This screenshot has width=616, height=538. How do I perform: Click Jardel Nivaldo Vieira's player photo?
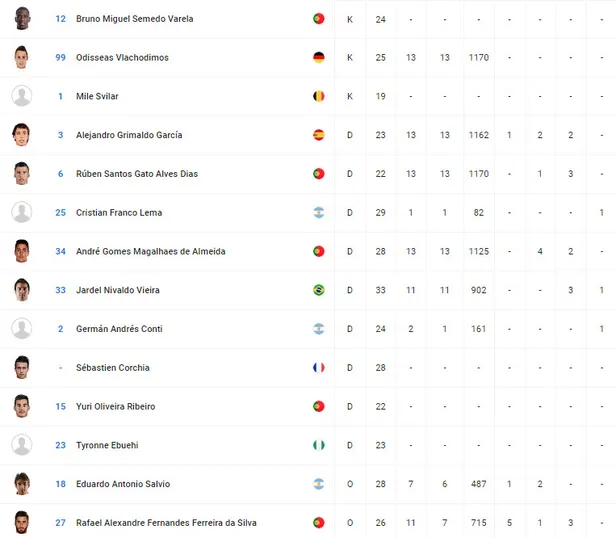pyautogui.click(x=22, y=290)
